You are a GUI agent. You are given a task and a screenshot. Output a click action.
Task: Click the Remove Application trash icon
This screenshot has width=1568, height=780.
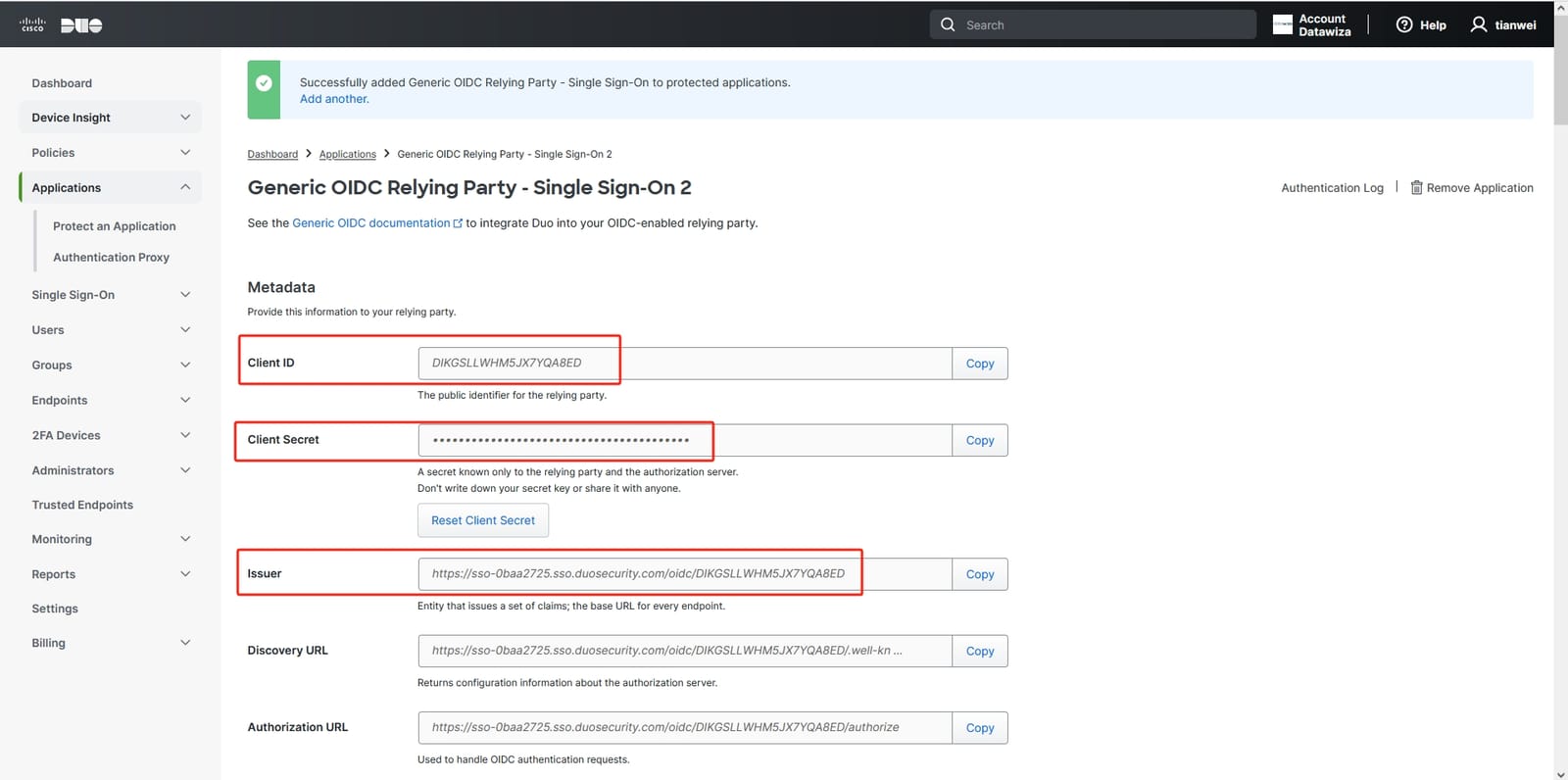1416,187
